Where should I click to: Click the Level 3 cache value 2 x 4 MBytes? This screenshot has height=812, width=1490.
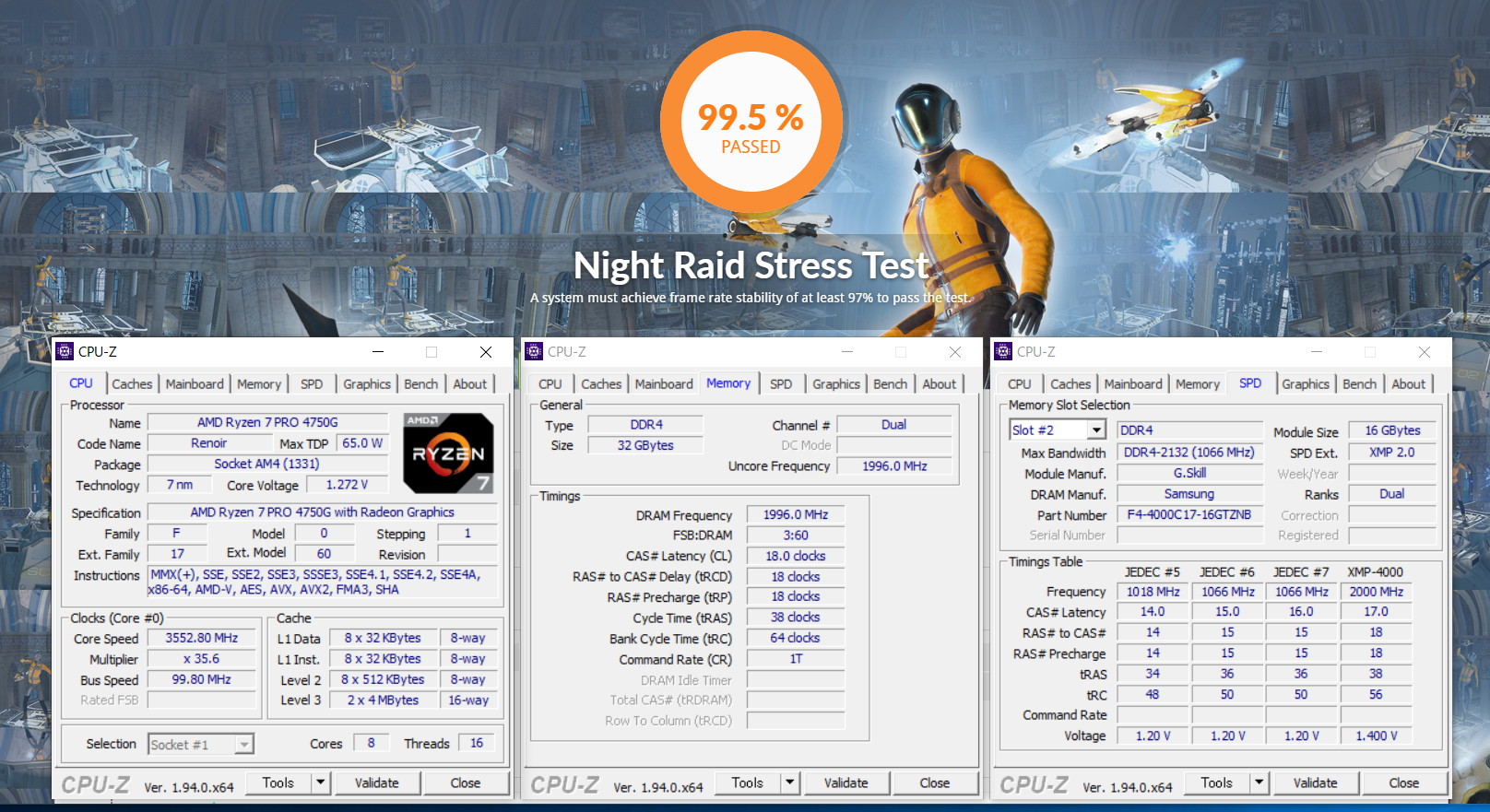pyautogui.click(x=383, y=700)
